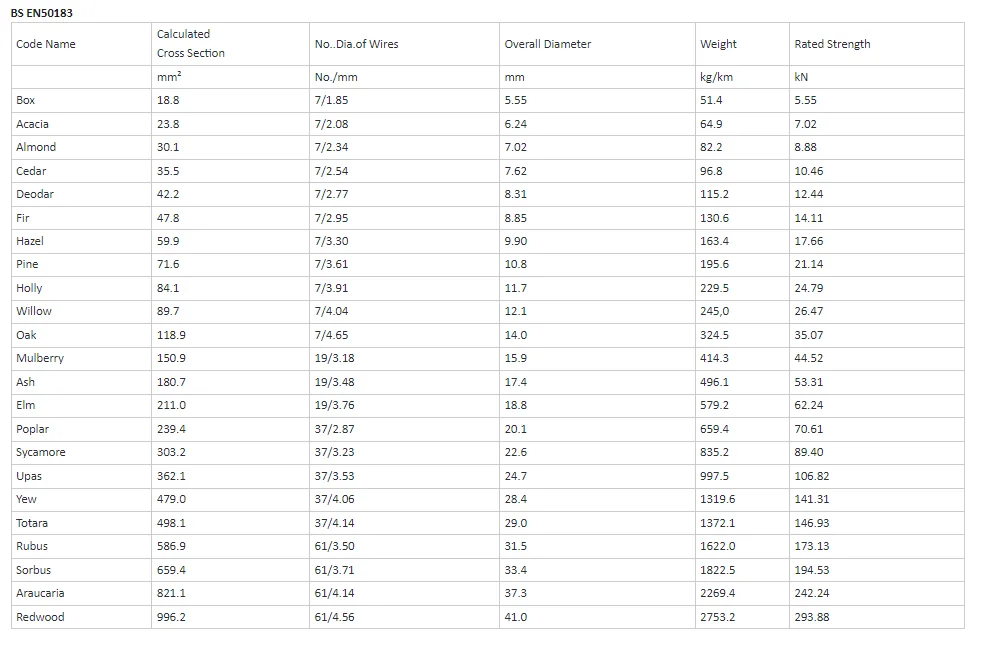Click the Fir weight value 130.6

pyautogui.click(x=714, y=218)
